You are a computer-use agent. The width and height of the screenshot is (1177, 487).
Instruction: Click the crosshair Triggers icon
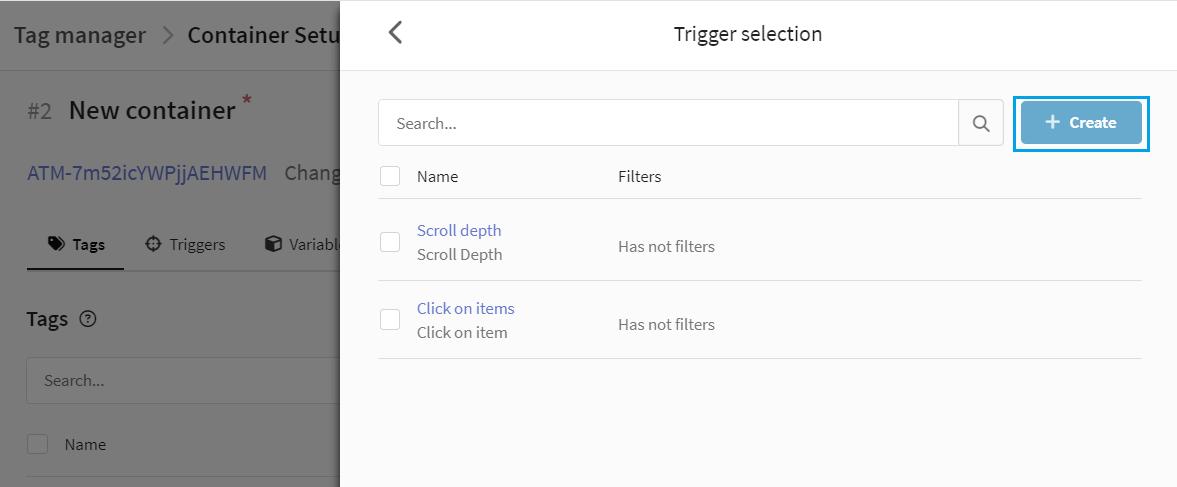pos(153,244)
